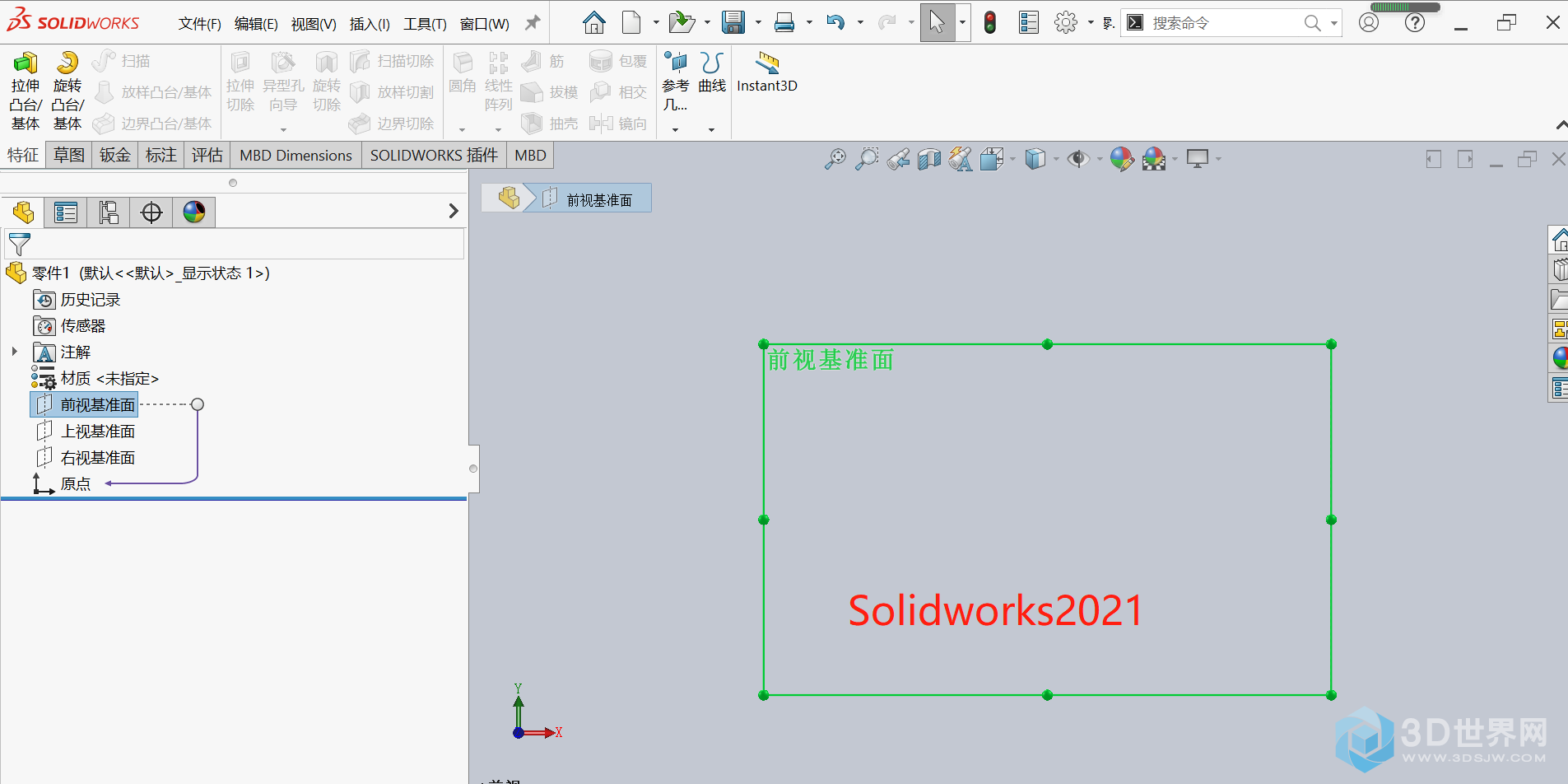1568x784 pixels.
Task: Click the Open document icon
Action: pyautogui.click(x=682, y=22)
